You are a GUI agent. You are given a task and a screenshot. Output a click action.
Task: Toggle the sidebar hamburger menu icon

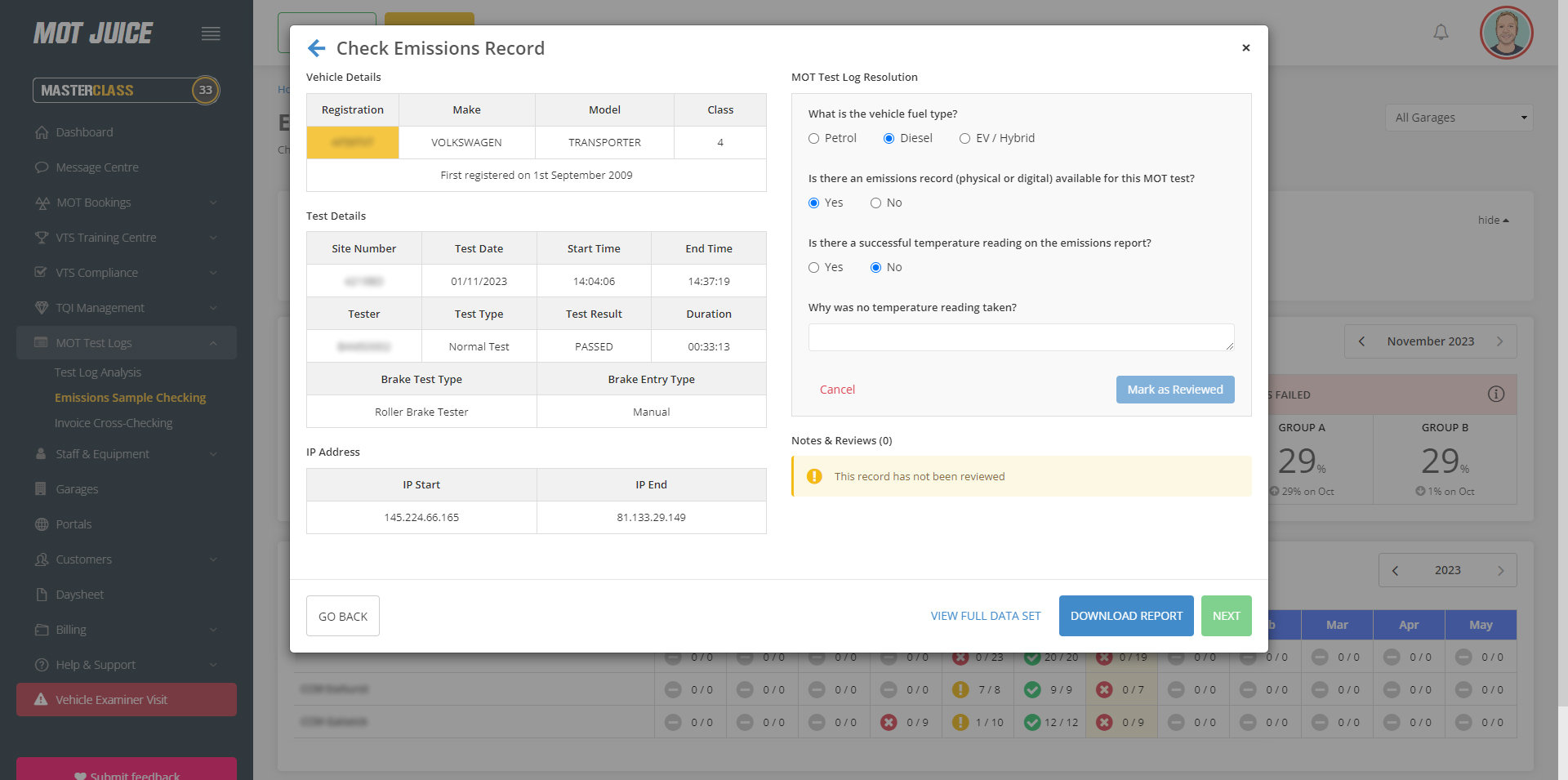tap(211, 33)
